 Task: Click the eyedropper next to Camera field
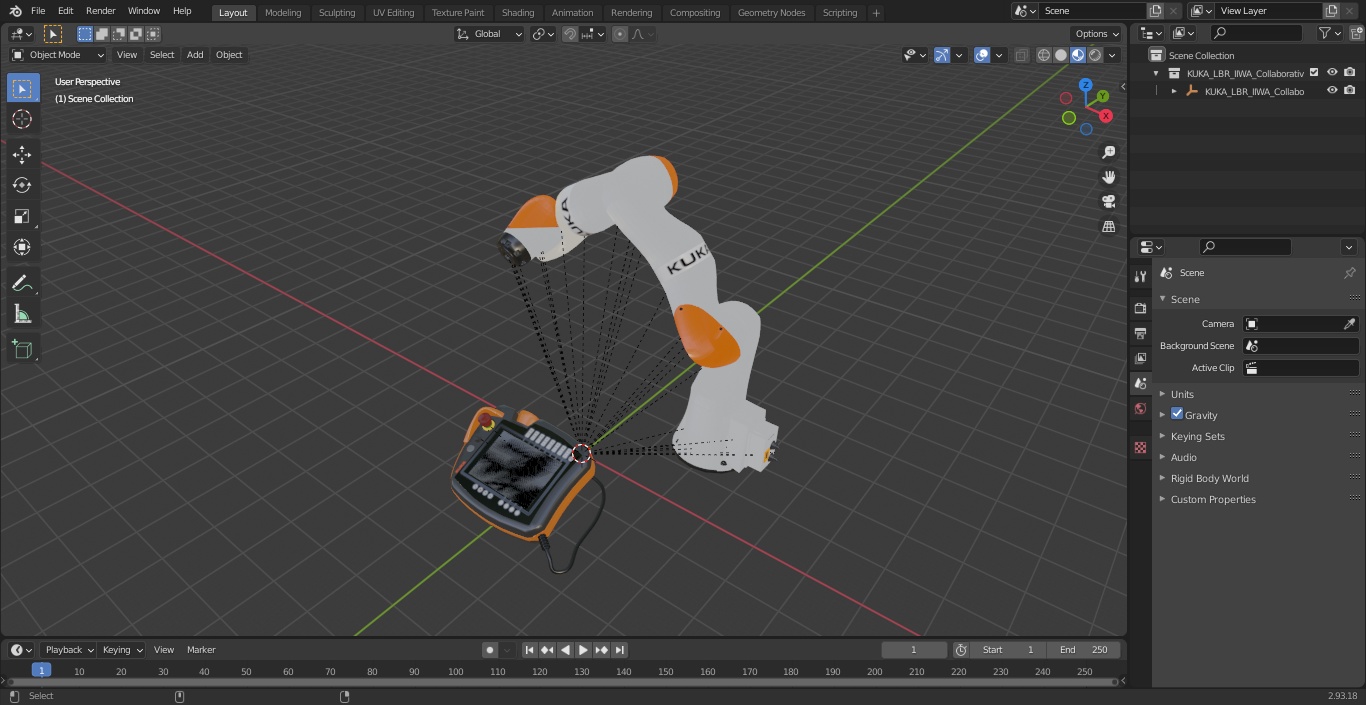(x=1349, y=324)
